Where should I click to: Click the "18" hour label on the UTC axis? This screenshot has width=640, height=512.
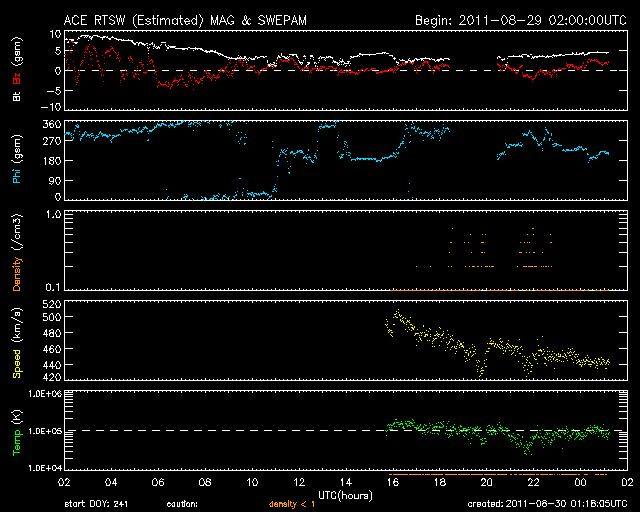click(x=440, y=482)
